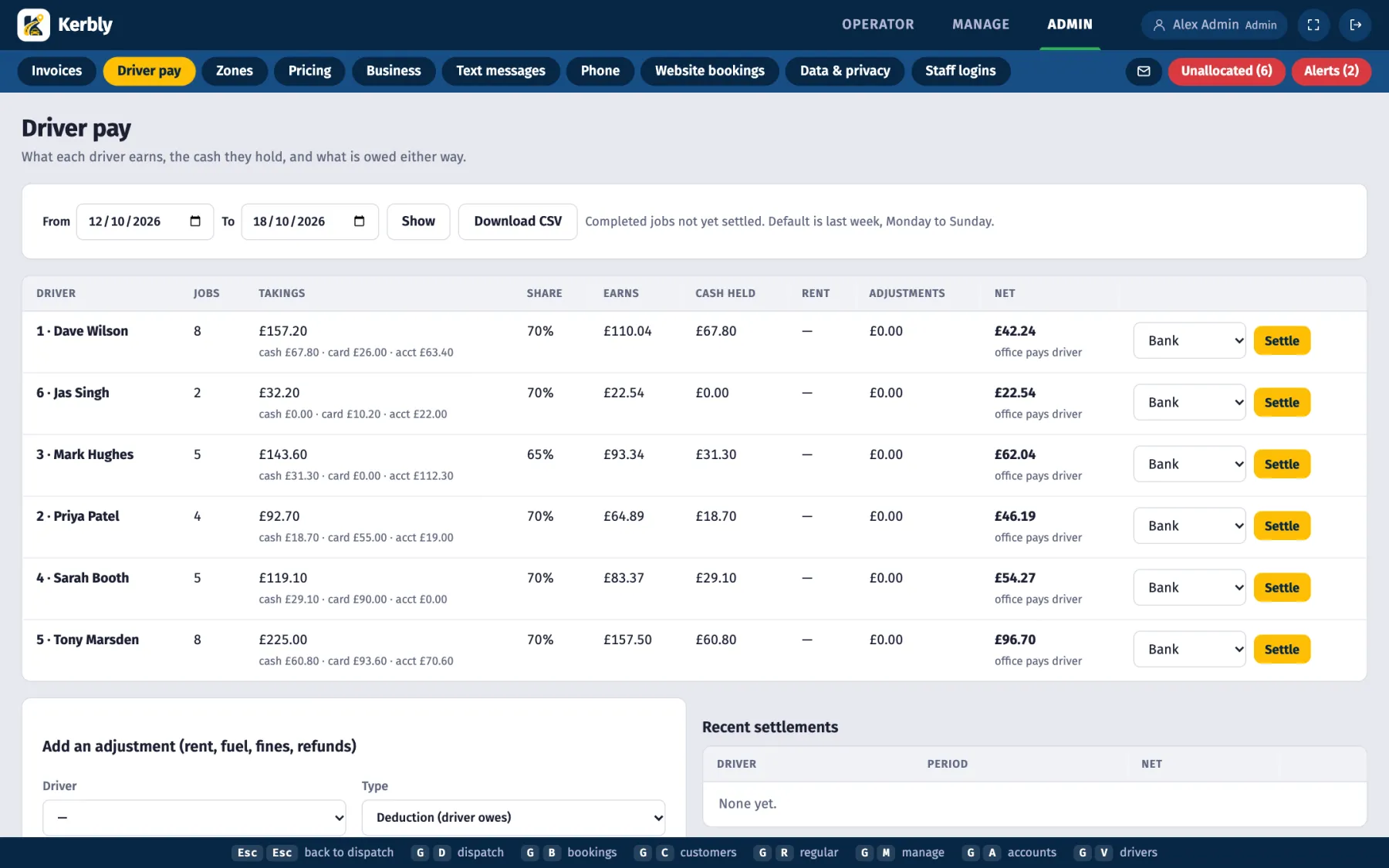The image size is (1389, 868).
Task: Open payment method dropdown for Tony Marsden
Action: click(x=1189, y=649)
